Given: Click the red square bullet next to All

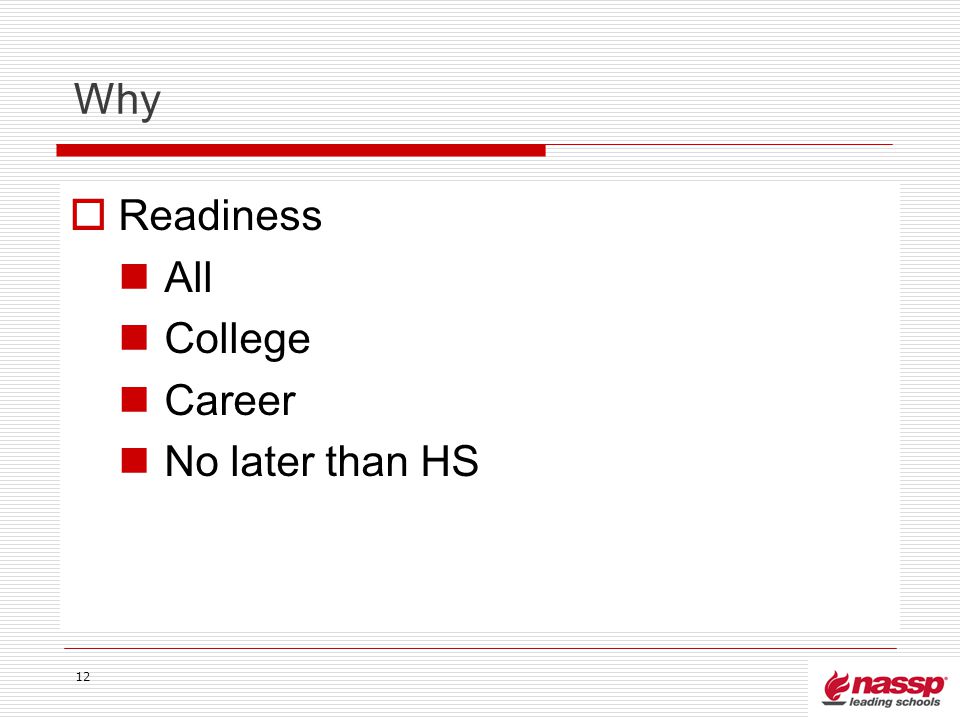Looking at the screenshot, I should [134, 276].
